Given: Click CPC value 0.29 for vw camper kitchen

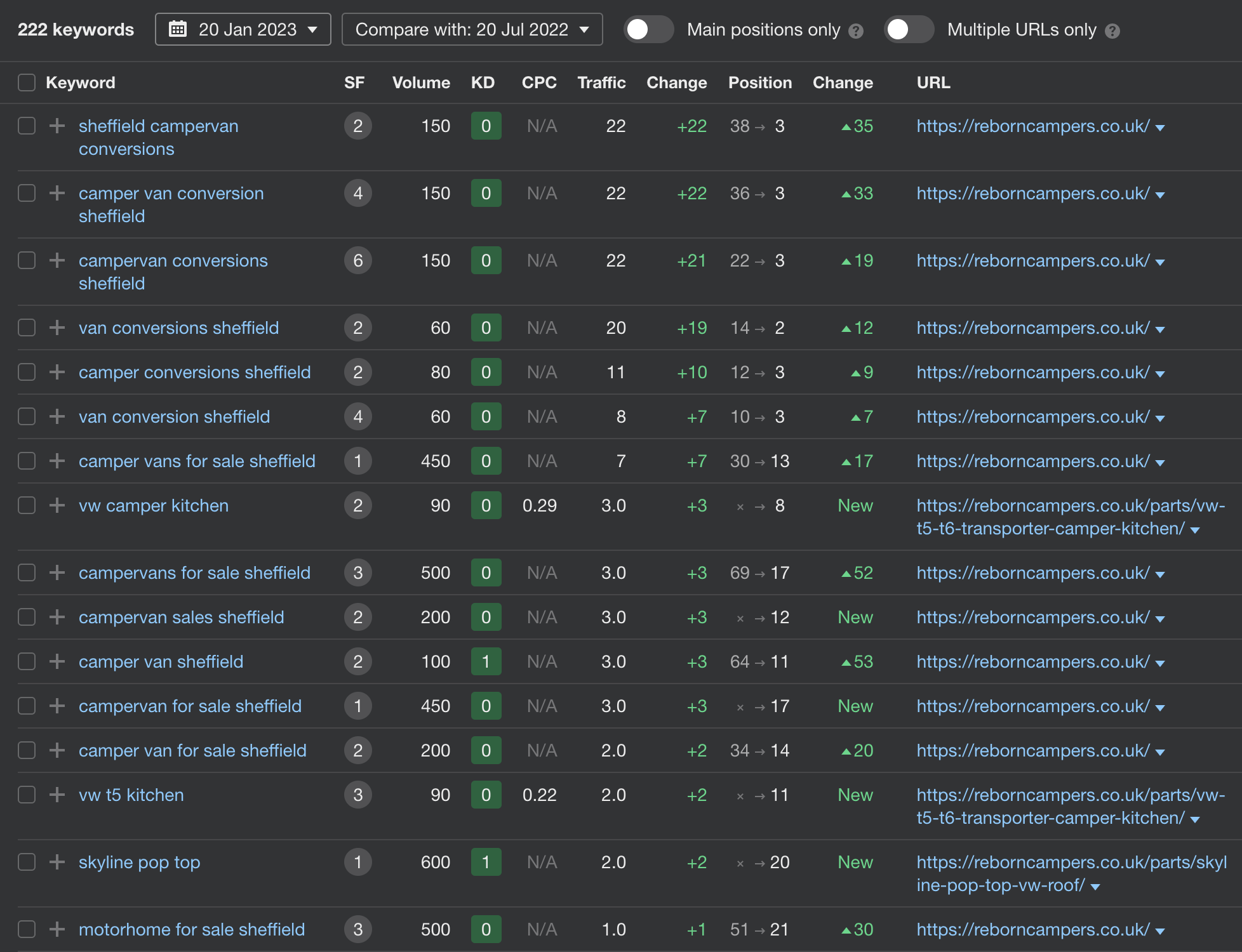Looking at the screenshot, I should [539, 505].
